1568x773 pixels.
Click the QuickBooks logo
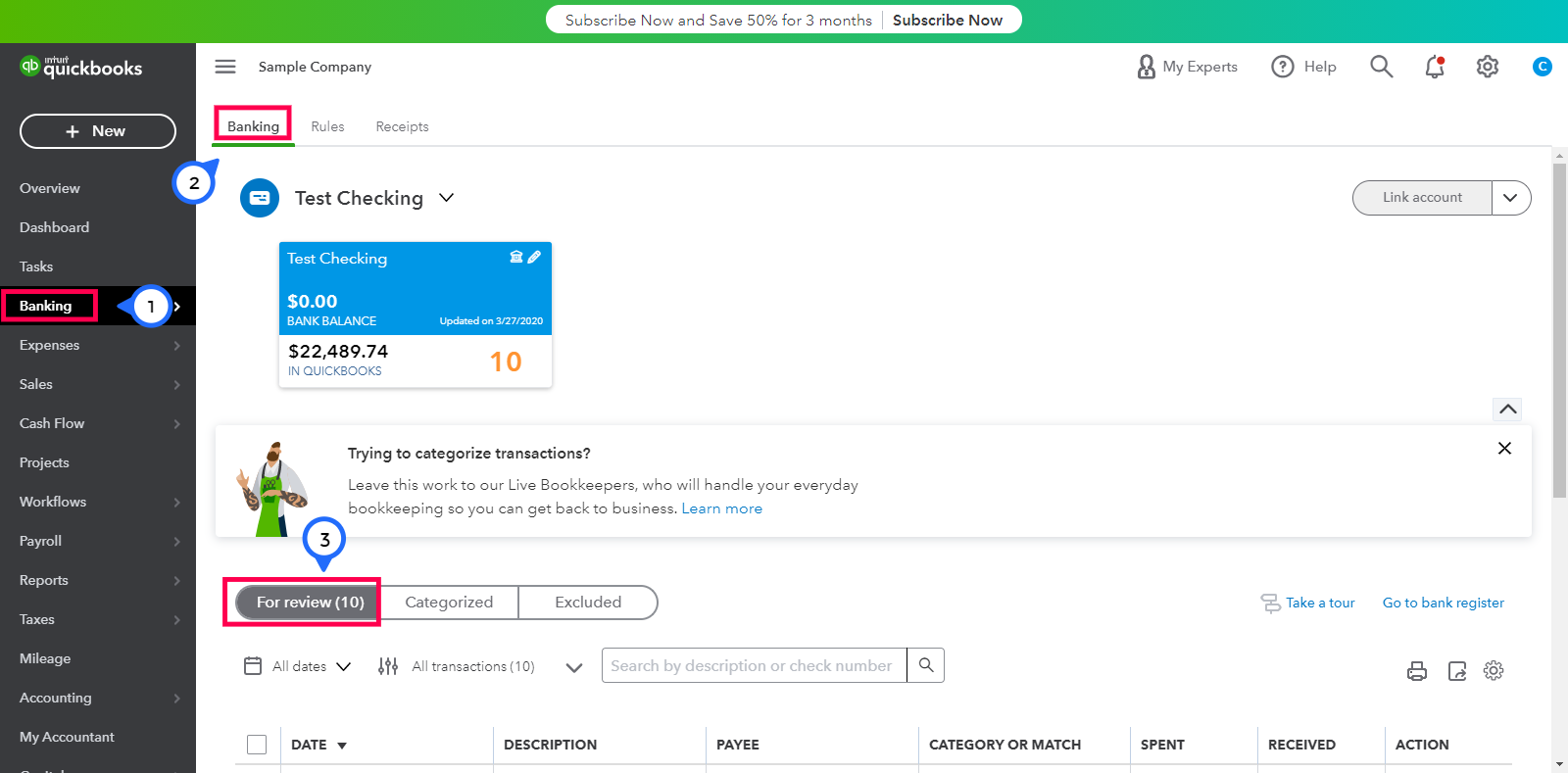[81, 67]
